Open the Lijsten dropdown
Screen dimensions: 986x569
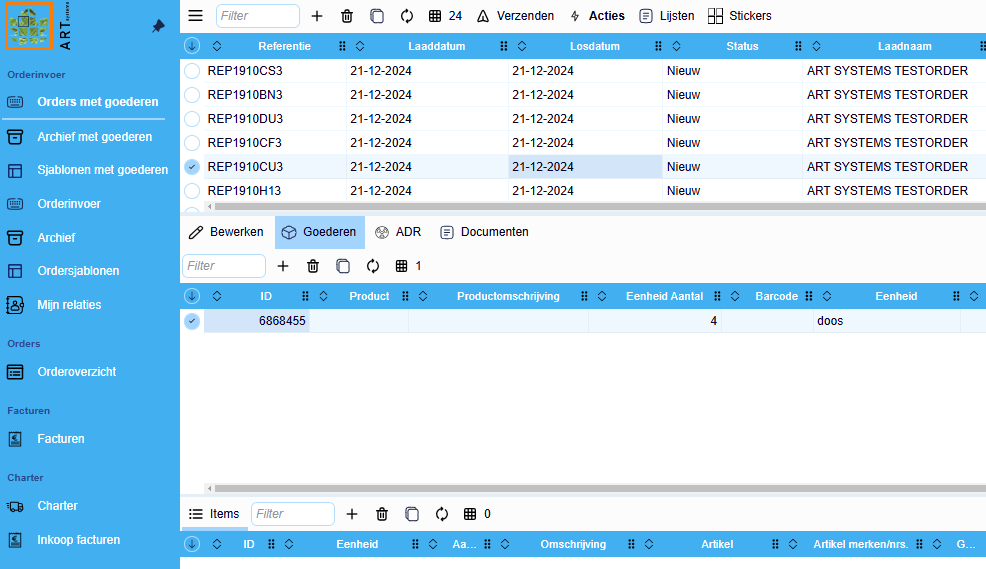click(x=666, y=16)
